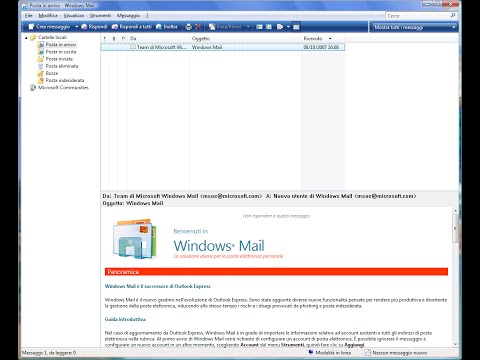Click the Posta inviata folder icon

pyautogui.click(x=41, y=59)
